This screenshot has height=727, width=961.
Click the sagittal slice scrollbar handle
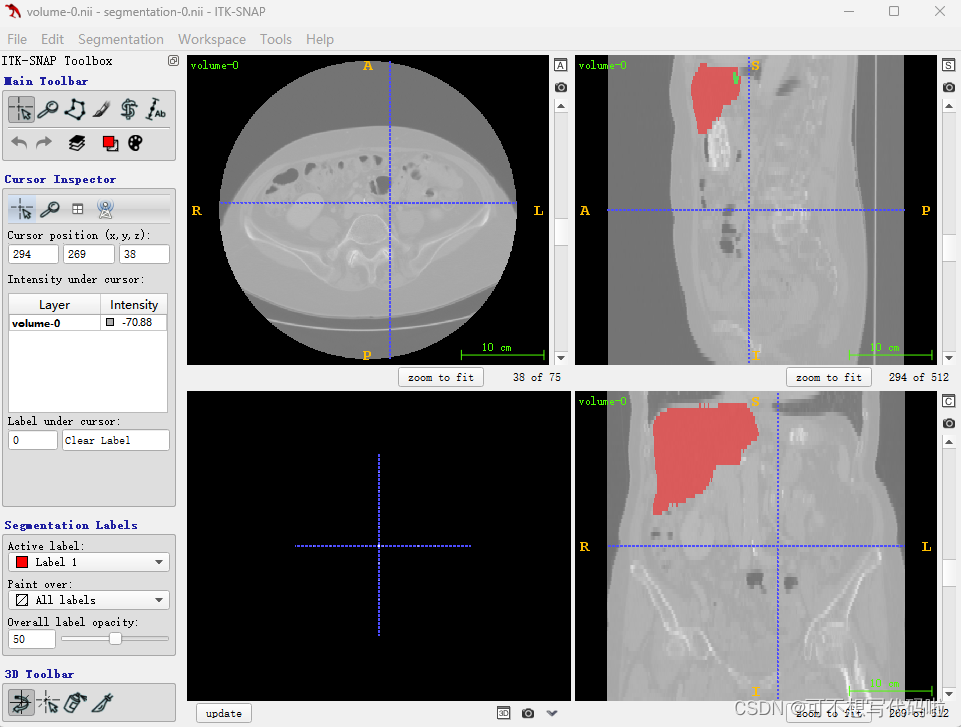949,248
